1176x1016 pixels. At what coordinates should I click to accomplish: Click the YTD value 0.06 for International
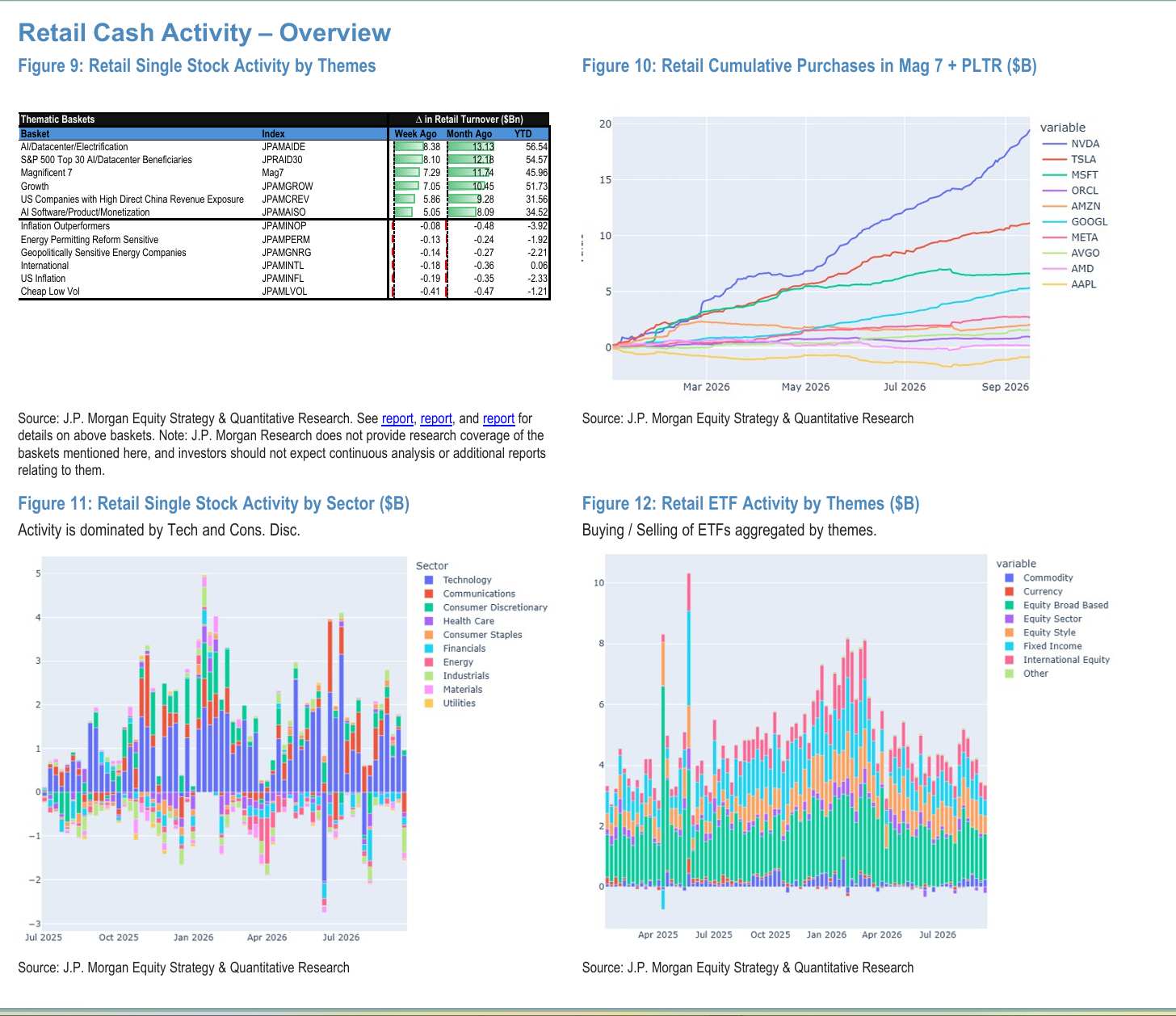539,266
